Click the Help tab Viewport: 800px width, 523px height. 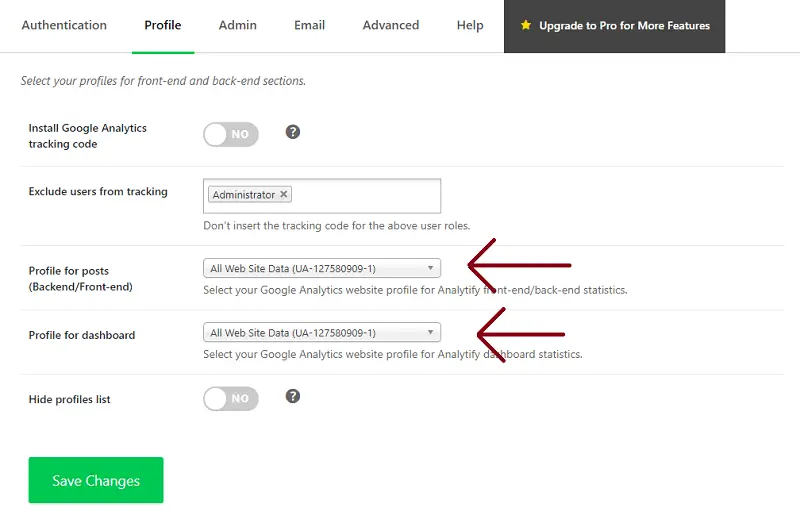[470, 25]
